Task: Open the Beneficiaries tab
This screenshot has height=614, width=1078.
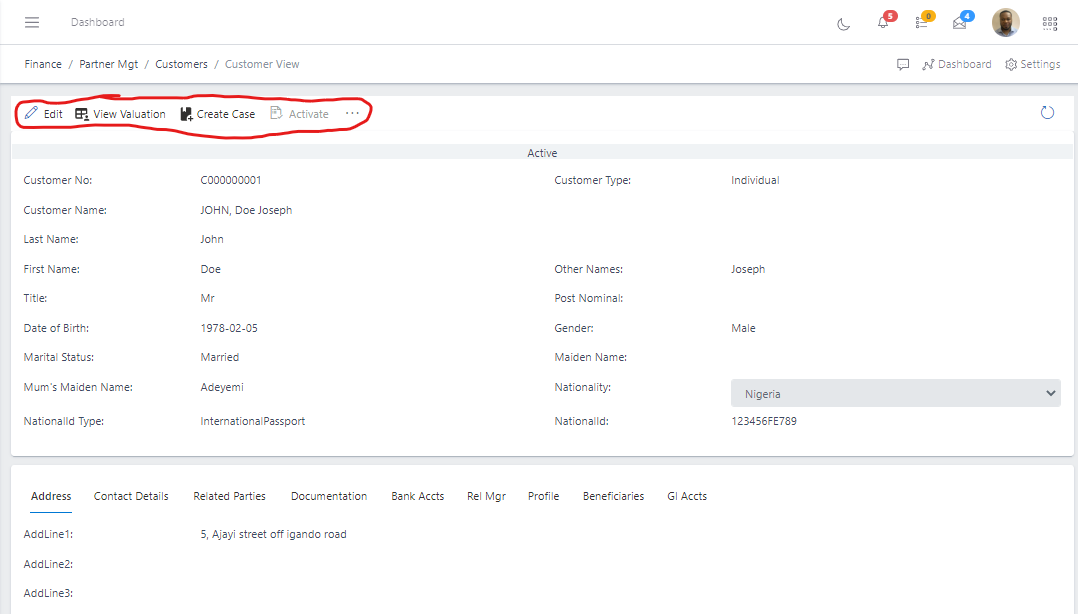Action: tap(613, 495)
